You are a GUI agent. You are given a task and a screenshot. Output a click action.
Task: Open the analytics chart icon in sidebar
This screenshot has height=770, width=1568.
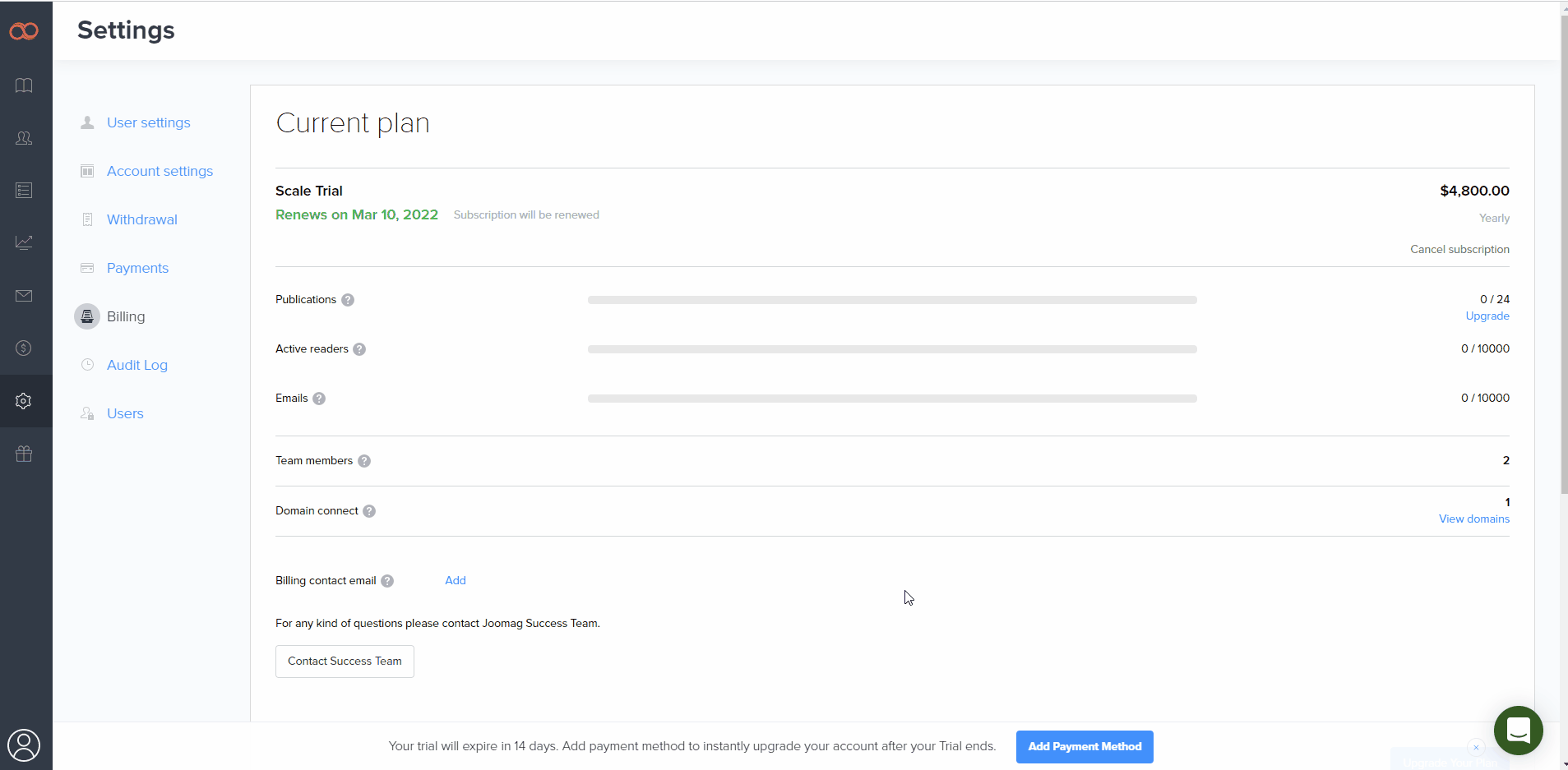(x=24, y=242)
